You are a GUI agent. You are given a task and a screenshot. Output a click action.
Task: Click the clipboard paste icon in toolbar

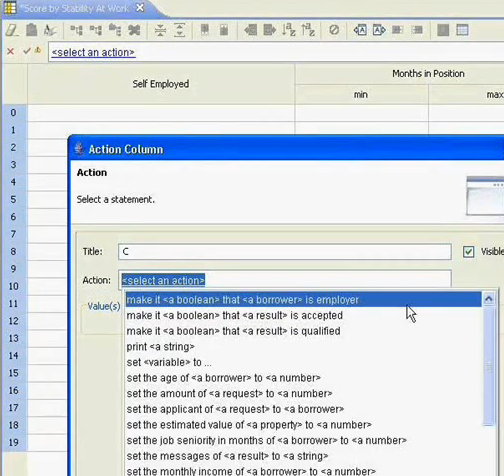pyautogui.click(x=31, y=30)
